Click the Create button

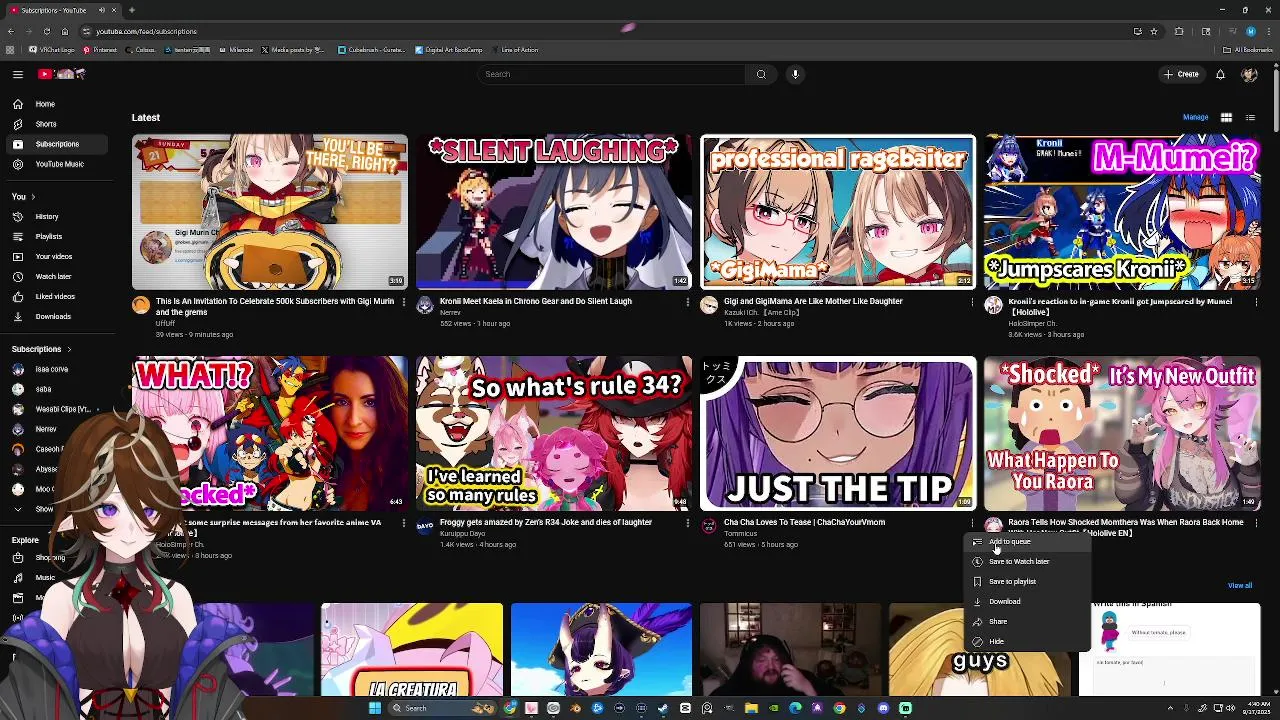[1181, 74]
